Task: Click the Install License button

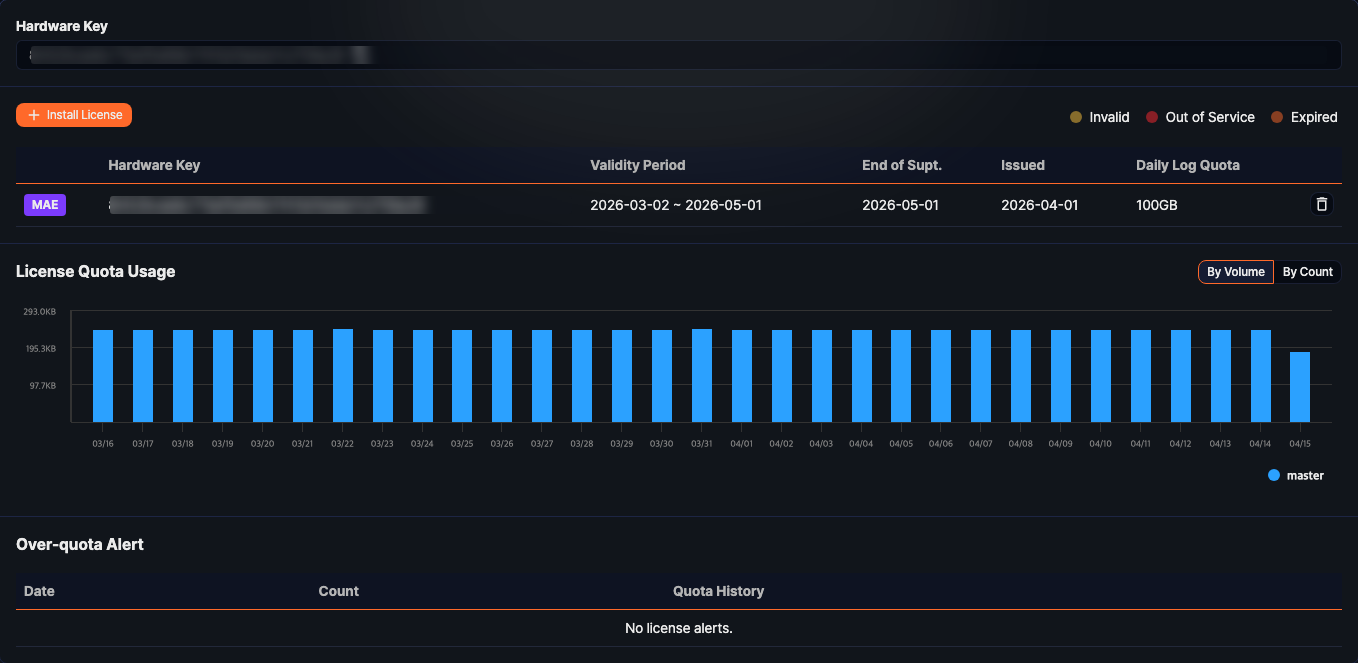Action: point(73,114)
